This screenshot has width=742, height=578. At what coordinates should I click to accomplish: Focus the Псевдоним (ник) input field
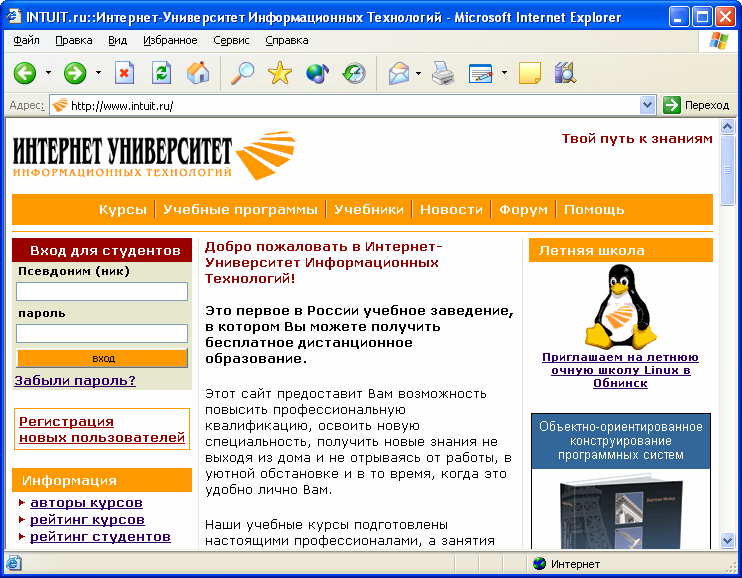click(102, 292)
